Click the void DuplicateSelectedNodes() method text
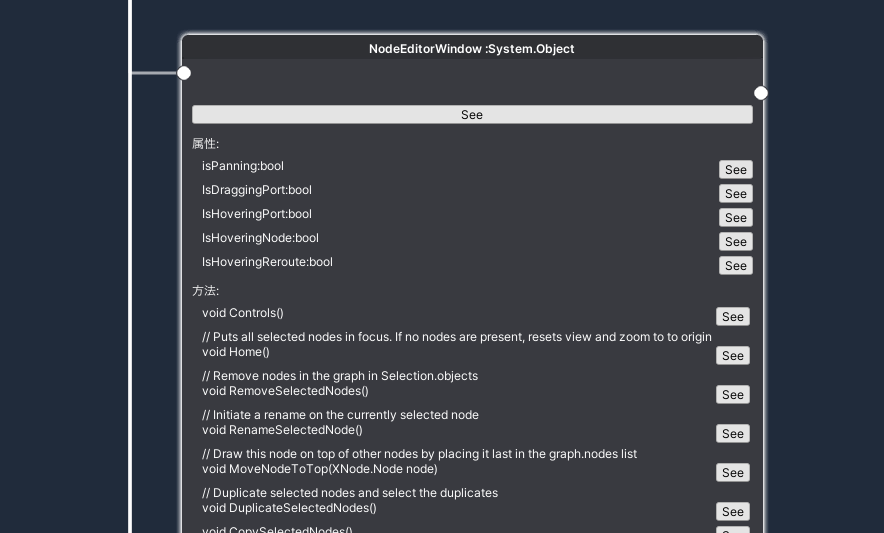Viewport: 884px width, 533px height. pyautogui.click(x=289, y=508)
